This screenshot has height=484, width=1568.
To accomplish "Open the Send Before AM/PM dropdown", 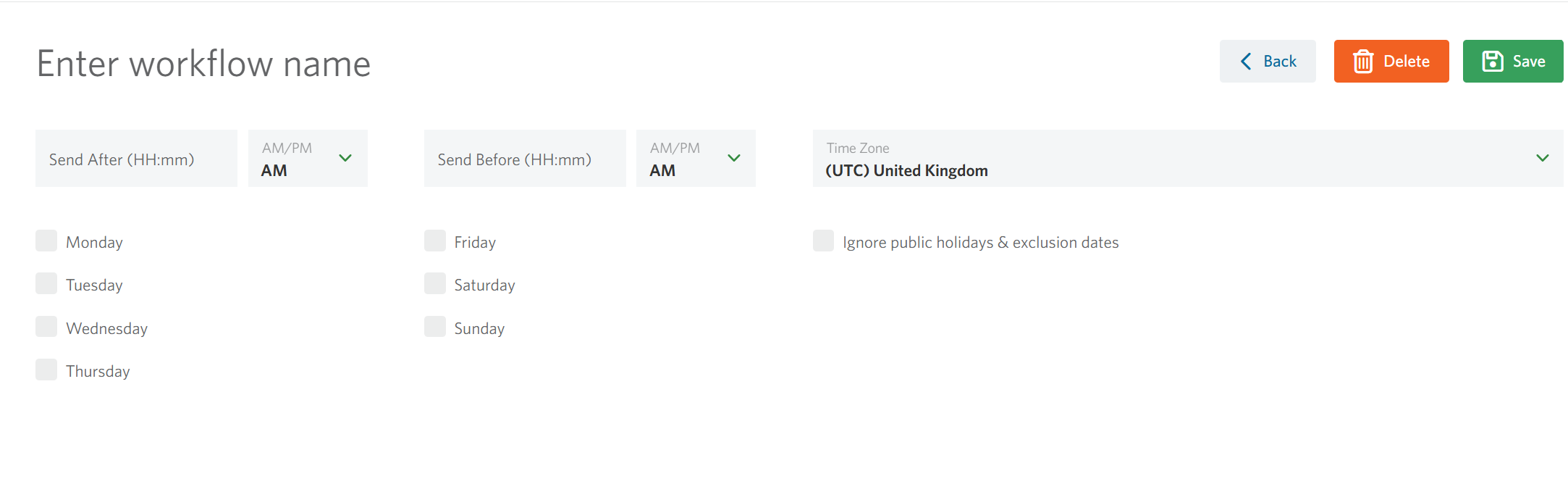I will (x=696, y=158).
